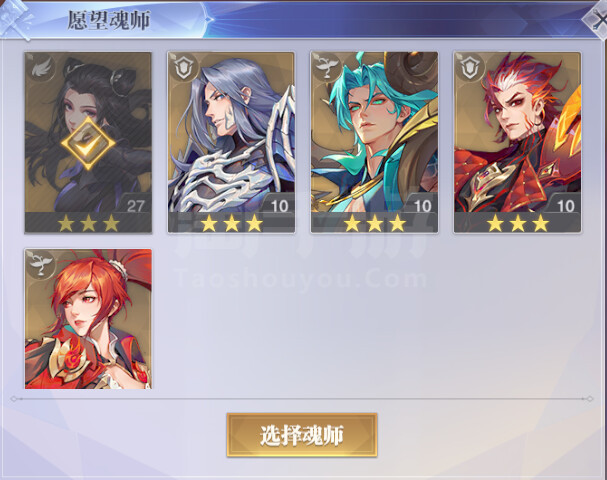607x480 pixels.
Task: Click the plant class icon on teal-haired card
Action: click(327, 68)
